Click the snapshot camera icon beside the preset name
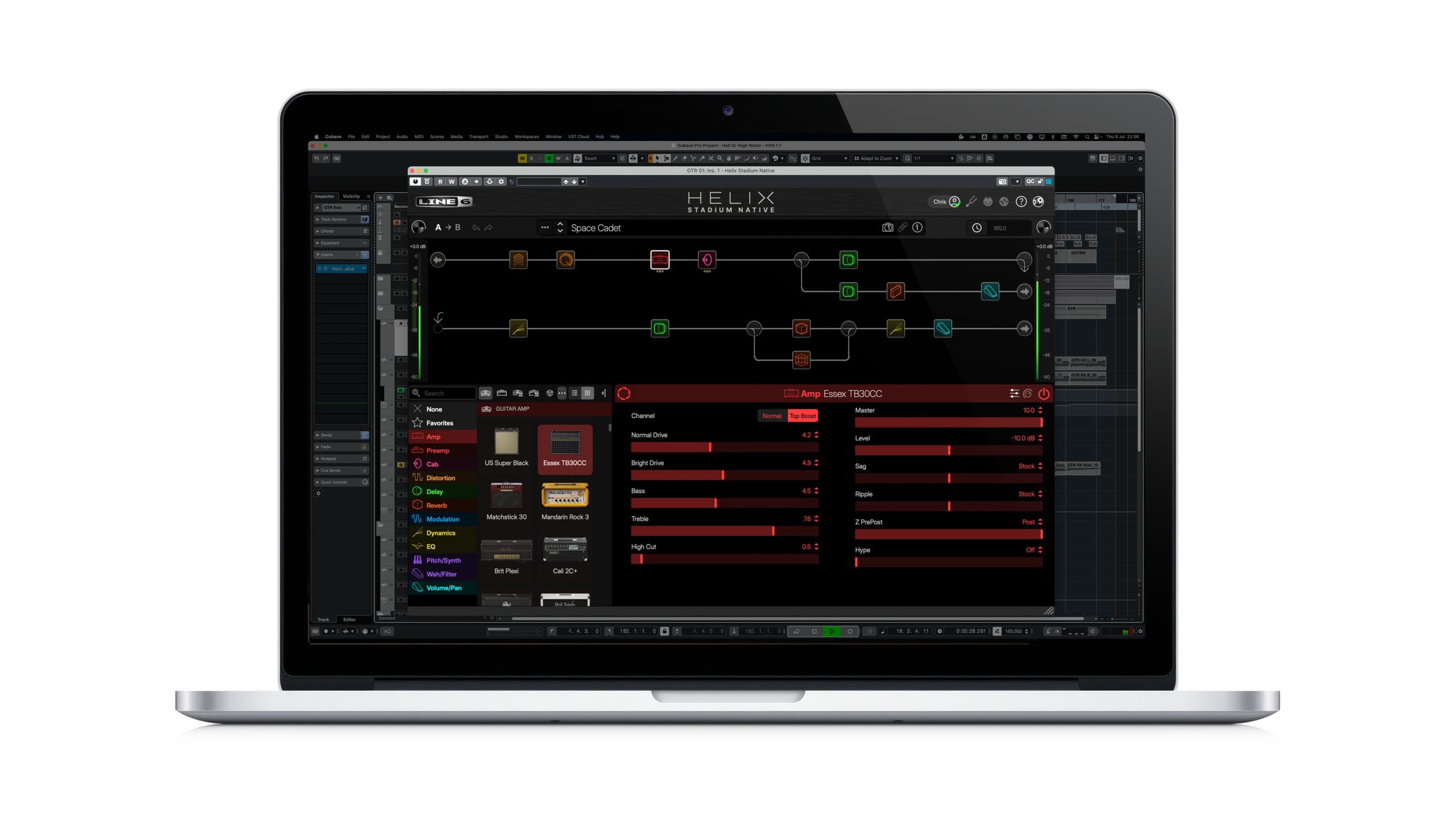The width and height of the screenshot is (1456, 819). [x=887, y=227]
